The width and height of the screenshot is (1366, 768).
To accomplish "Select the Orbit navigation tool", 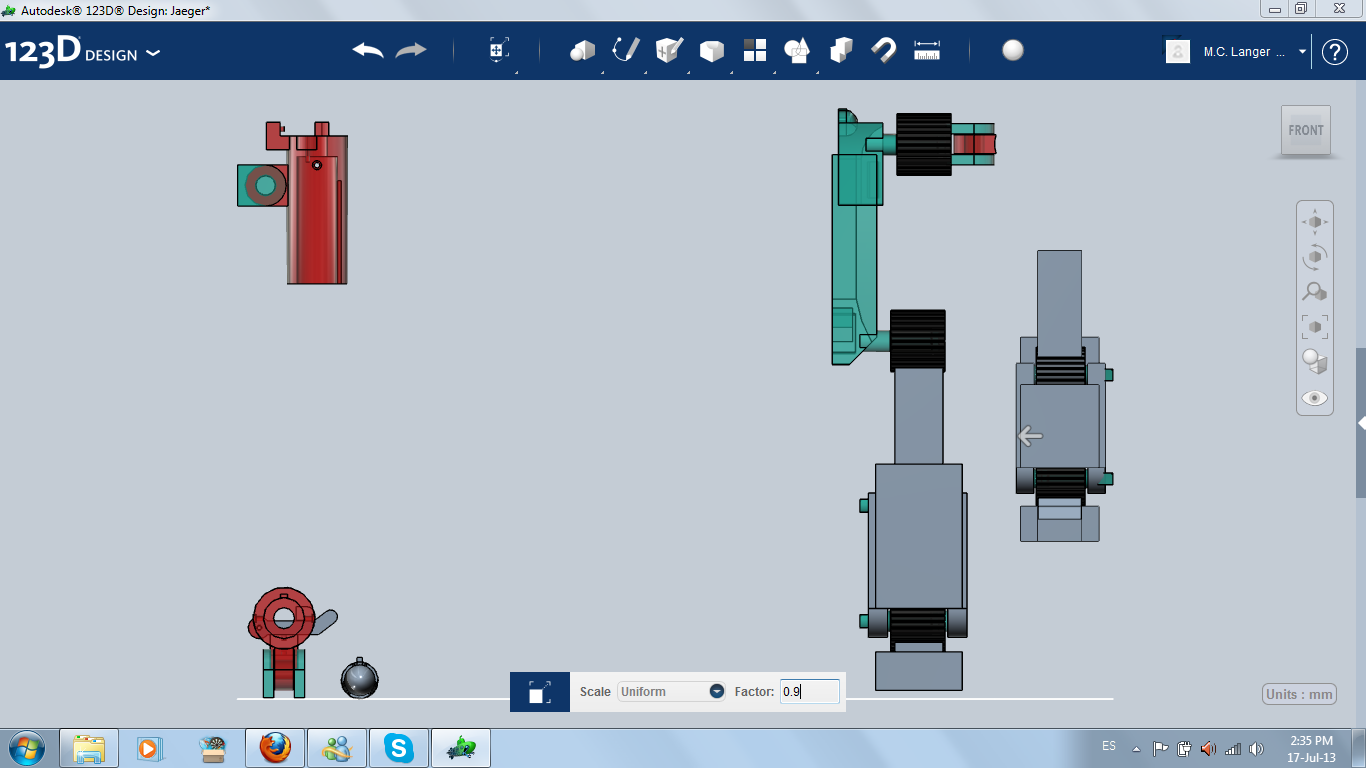I will tap(1315, 256).
